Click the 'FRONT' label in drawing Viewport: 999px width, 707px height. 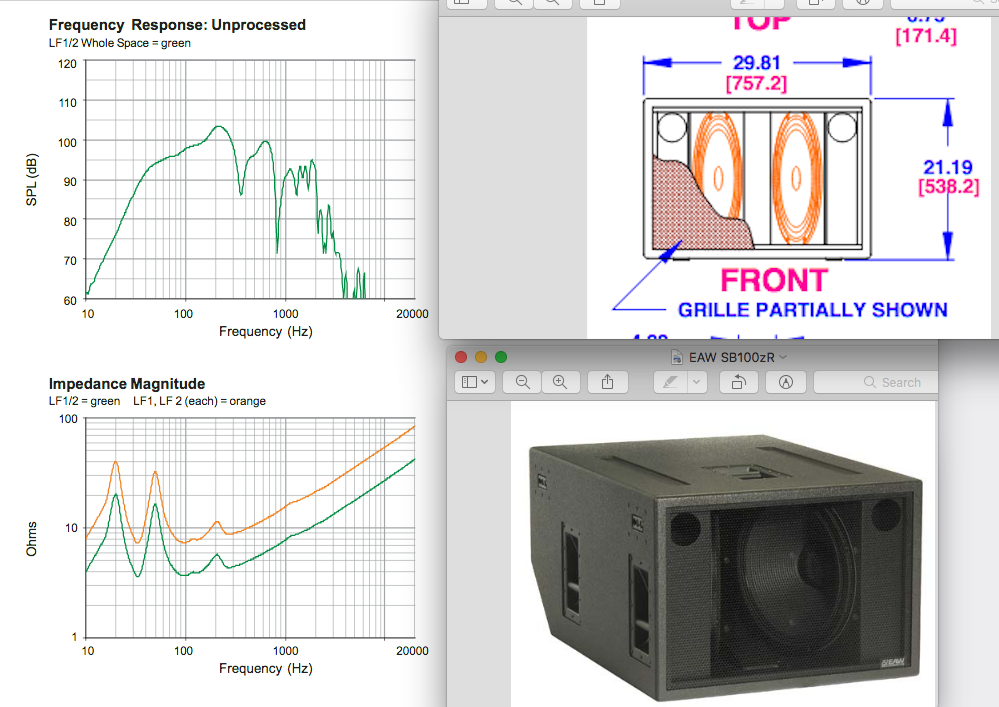774,280
